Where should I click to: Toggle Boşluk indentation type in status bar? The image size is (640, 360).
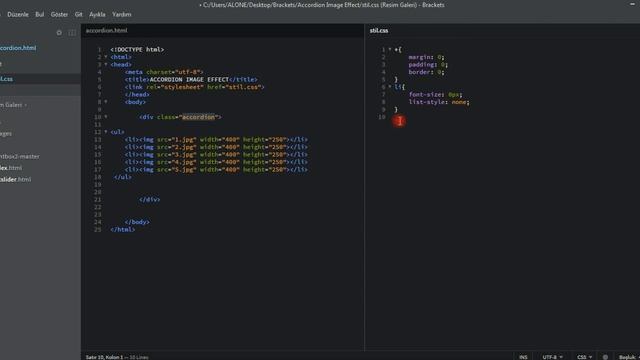tap(627, 357)
